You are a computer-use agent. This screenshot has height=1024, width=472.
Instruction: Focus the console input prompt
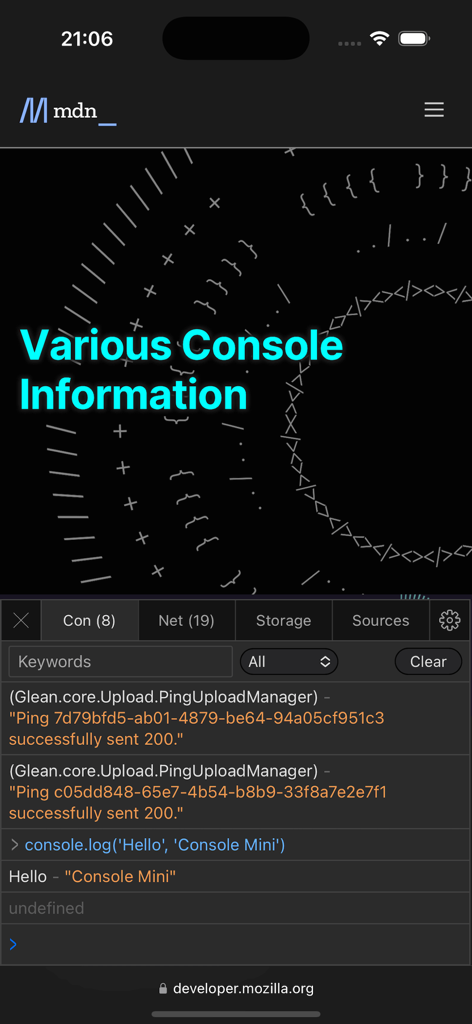pyautogui.click(x=236, y=944)
